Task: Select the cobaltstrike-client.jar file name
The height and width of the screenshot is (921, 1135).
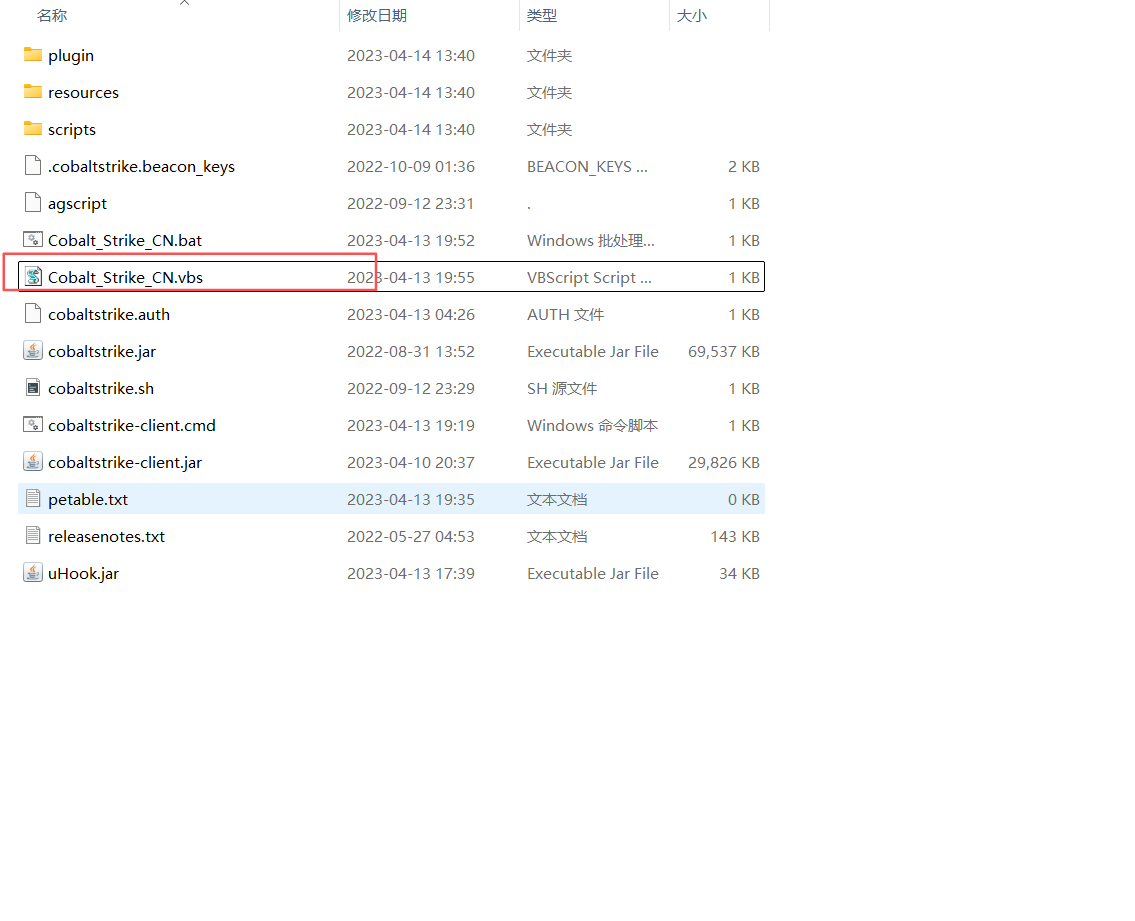Action: pos(125,462)
